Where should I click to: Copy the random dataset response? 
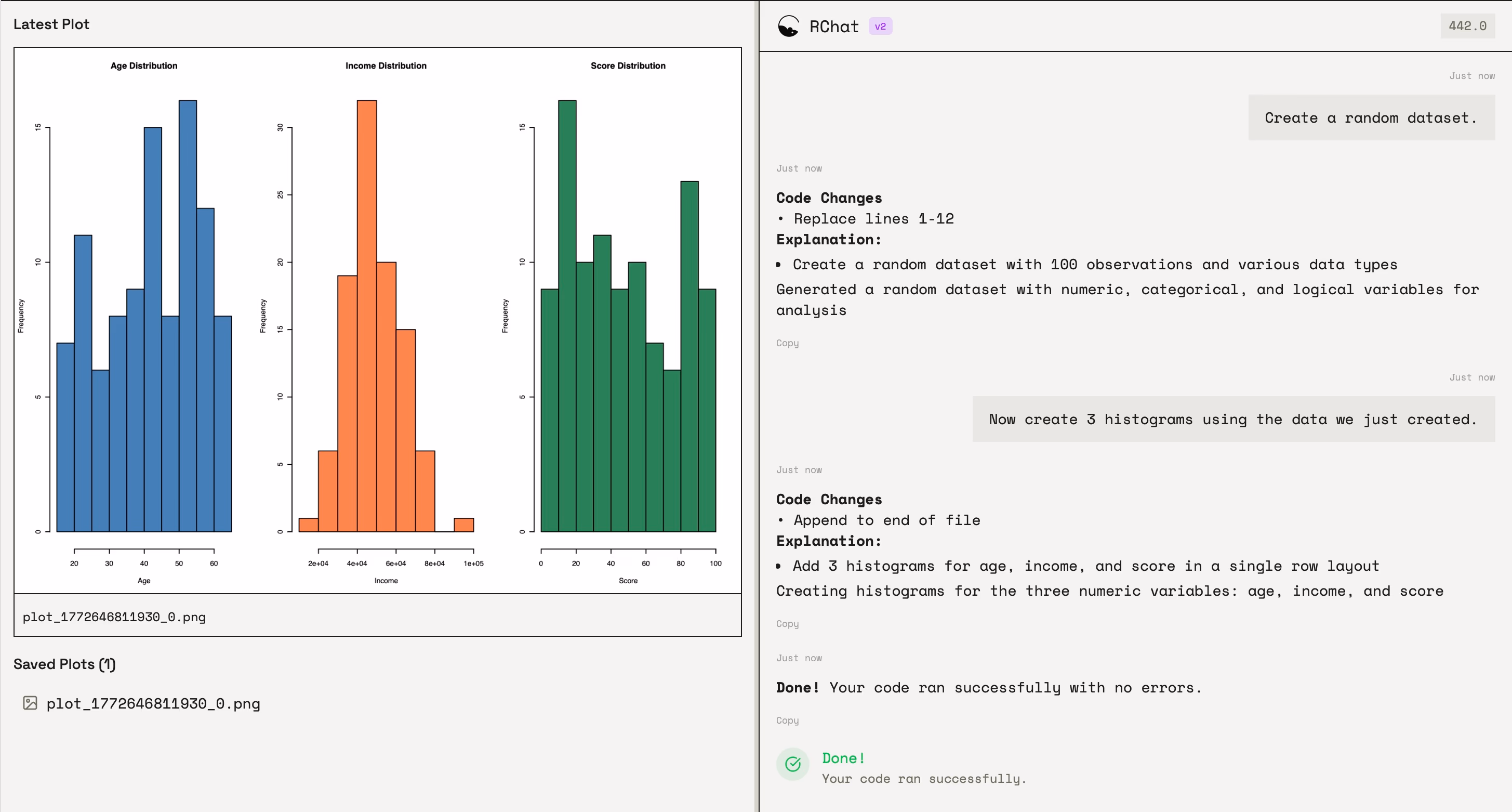(787, 343)
